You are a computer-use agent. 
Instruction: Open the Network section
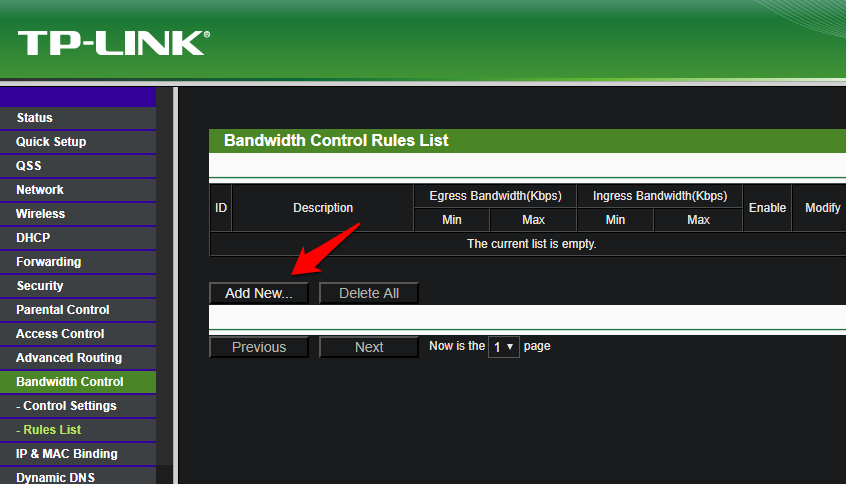(x=78, y=190)
